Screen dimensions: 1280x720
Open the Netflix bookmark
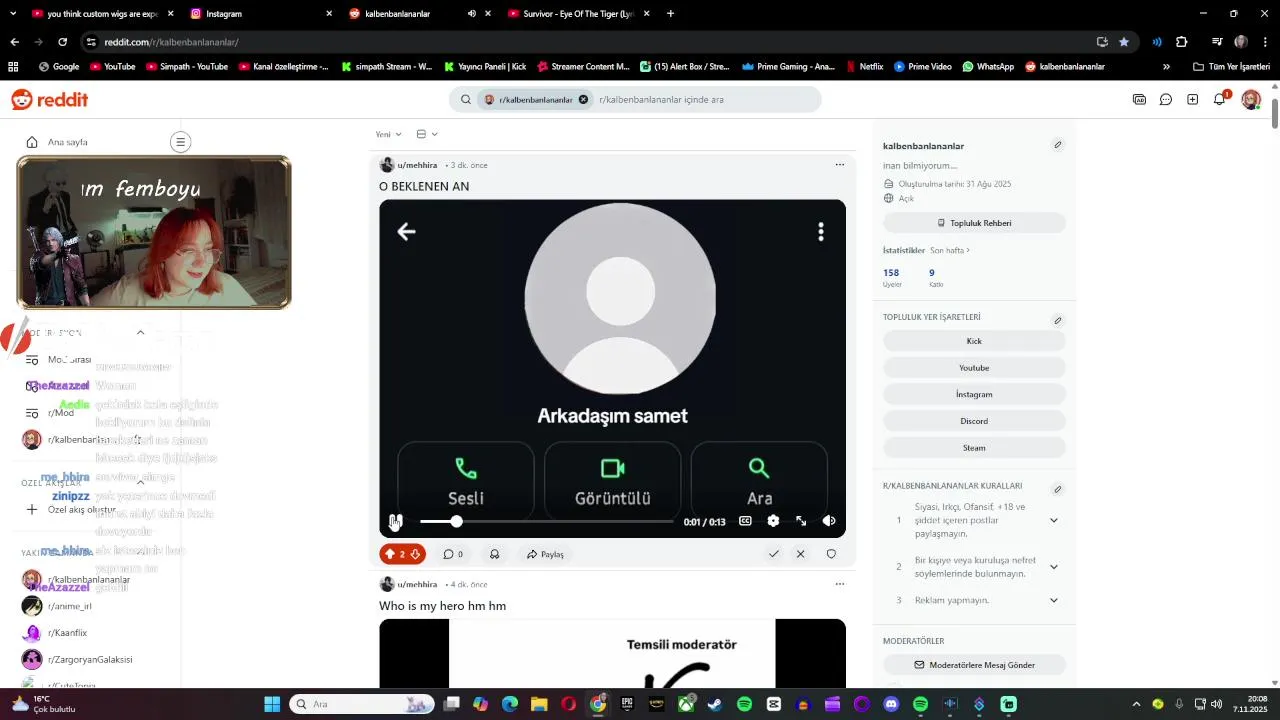click(864, 67)
